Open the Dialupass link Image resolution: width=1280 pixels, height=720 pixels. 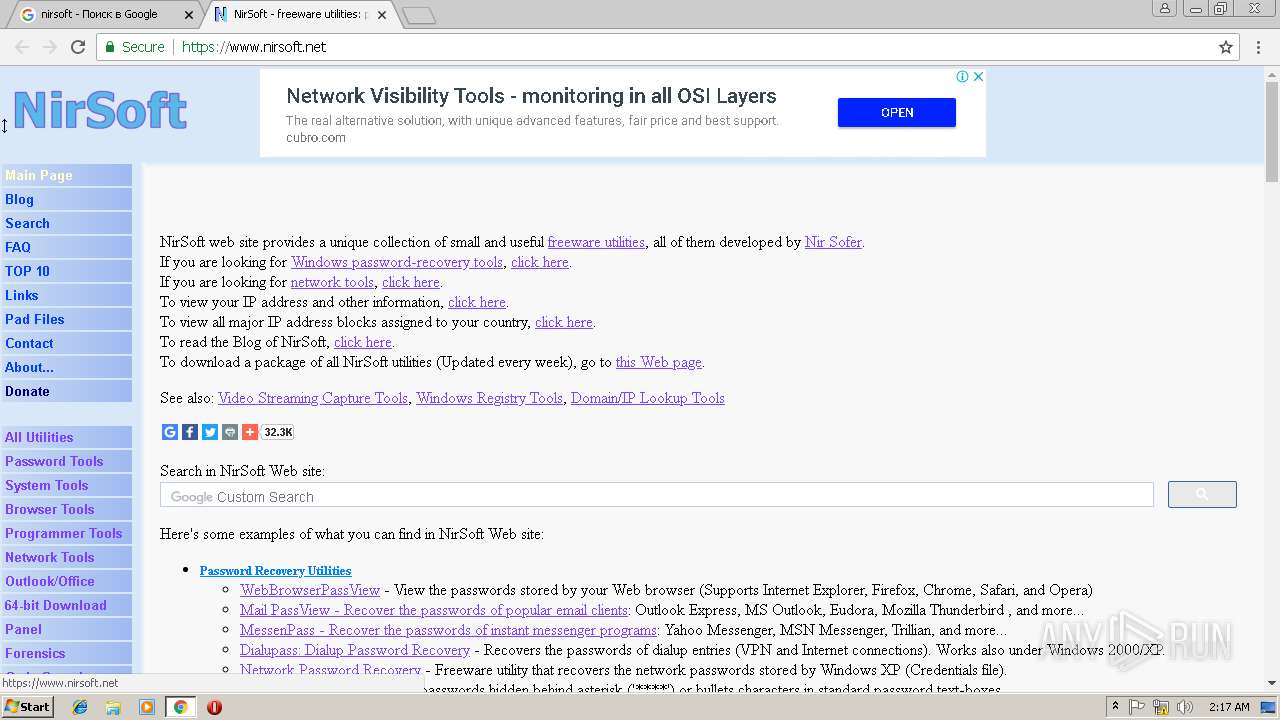[x=355, y=650]
